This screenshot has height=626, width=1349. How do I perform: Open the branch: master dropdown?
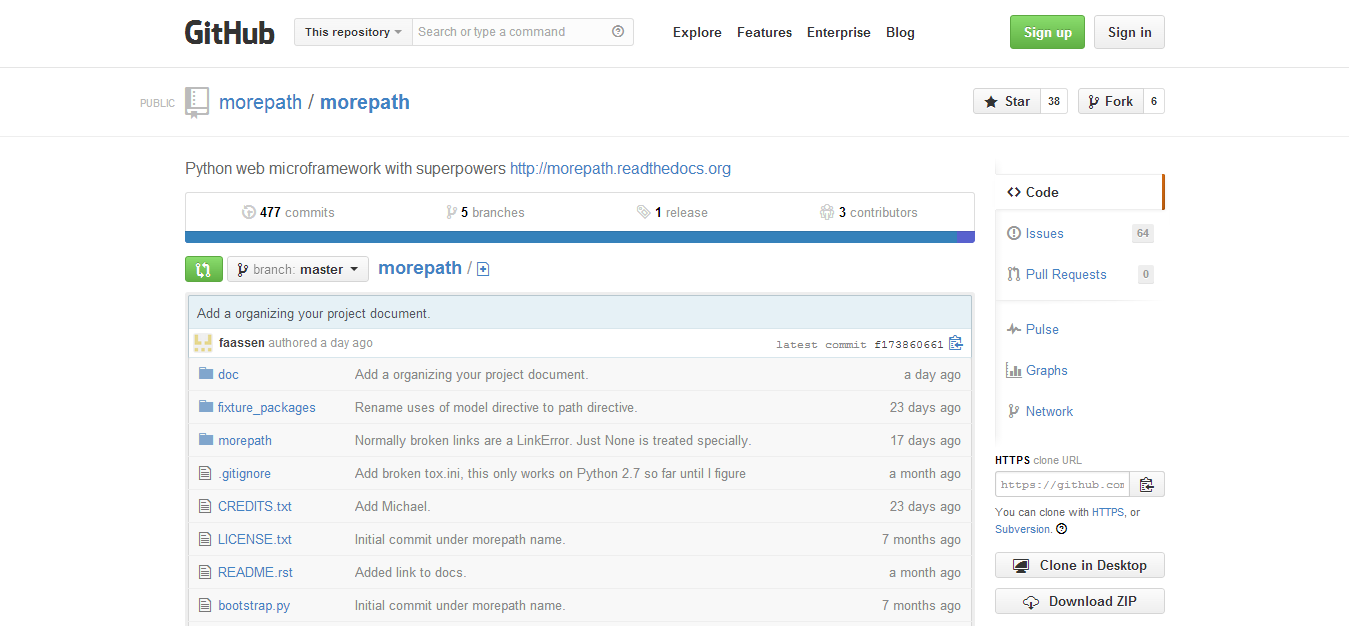point(298,269)
